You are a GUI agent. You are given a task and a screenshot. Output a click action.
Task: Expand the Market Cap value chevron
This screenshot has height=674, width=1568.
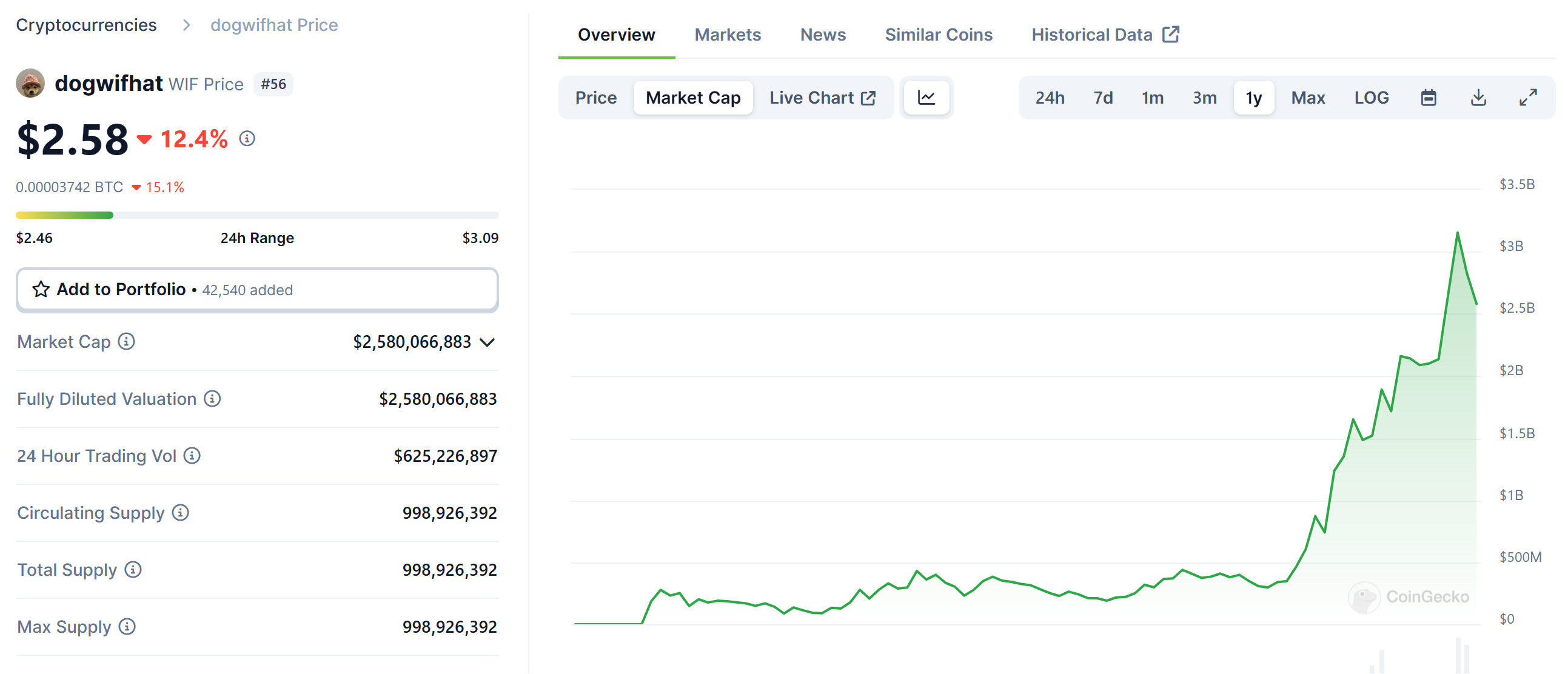(x=487, y=342)
